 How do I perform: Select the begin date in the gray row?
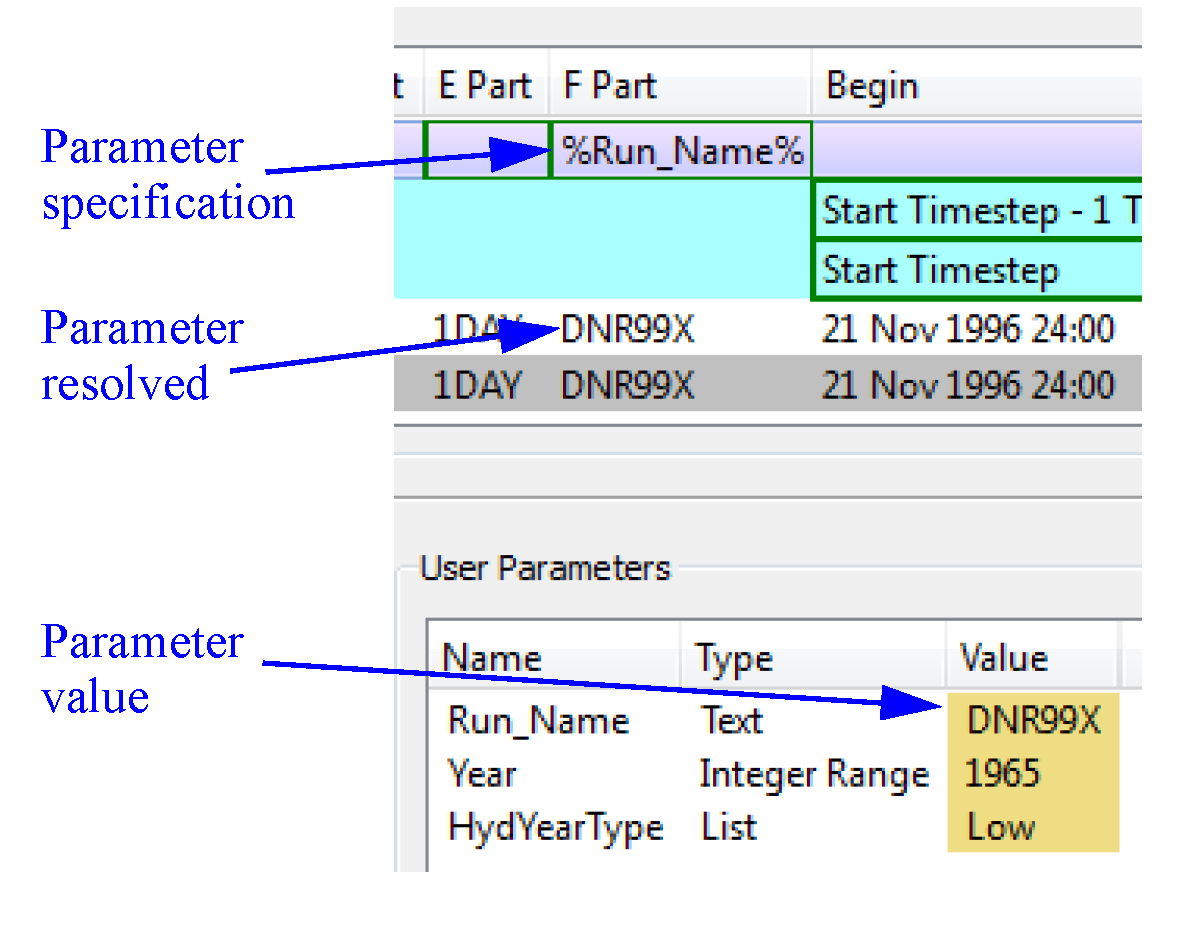coord(967,385)
